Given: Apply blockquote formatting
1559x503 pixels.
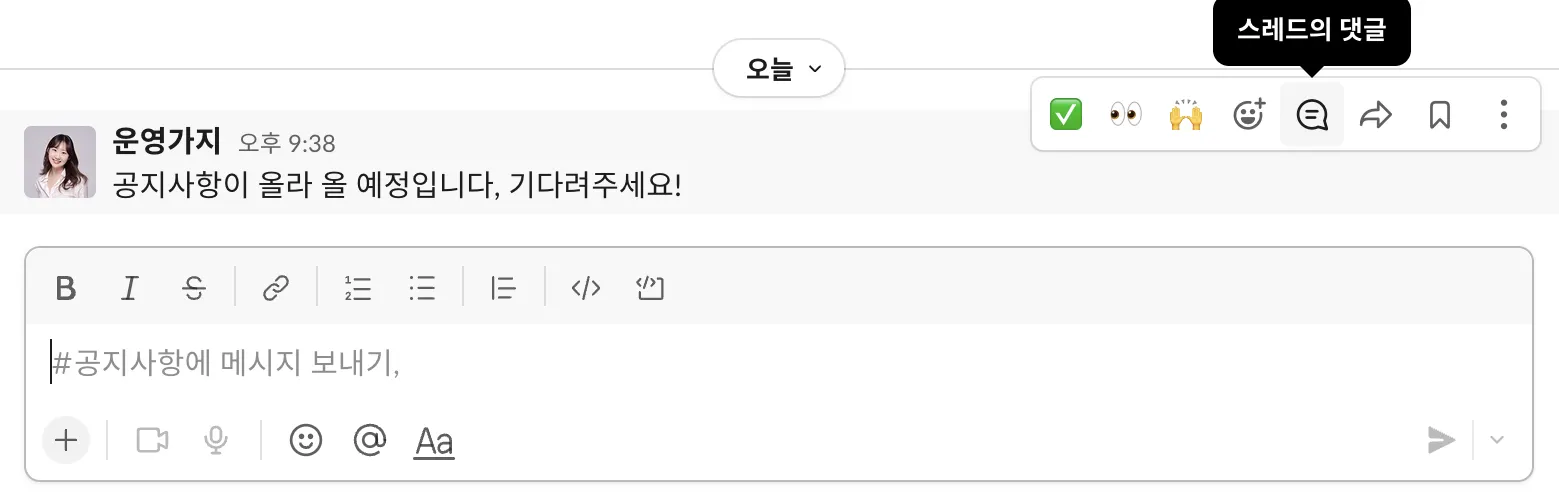Looking at the screenshot, I should point(504,289).
